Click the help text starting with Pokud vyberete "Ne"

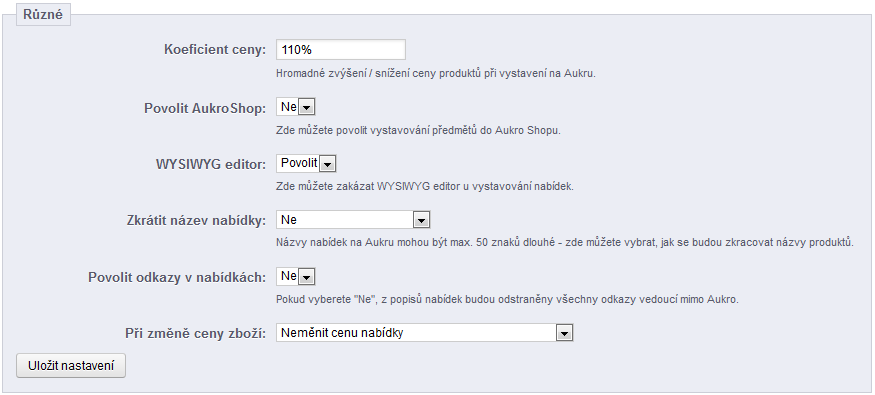507,300
